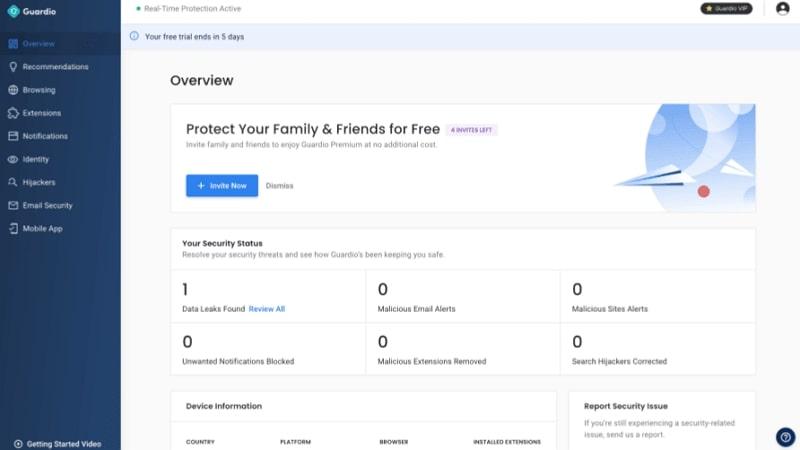This screenshot has width=800, height=450.
Task: Click the Identity eye icon
Action: pyautogui.click(x=13, y=159)
